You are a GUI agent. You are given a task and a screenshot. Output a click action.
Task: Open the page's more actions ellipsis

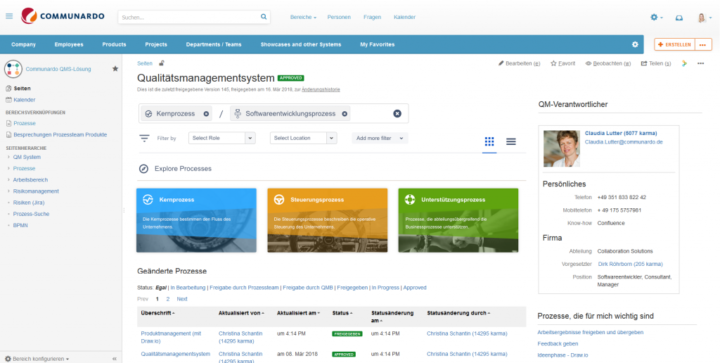click(x=701, y=63)
